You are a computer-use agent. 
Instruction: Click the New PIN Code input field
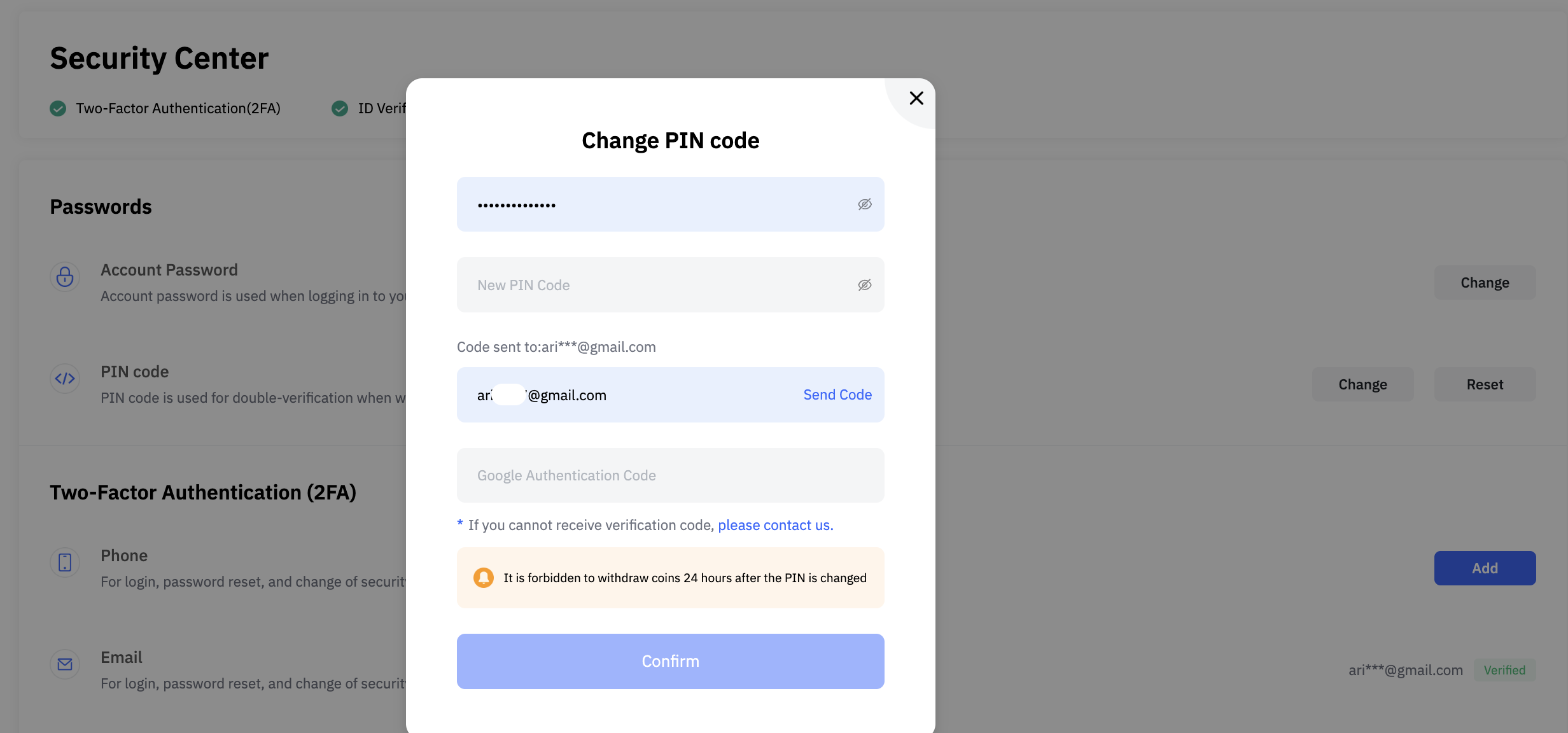655,285
